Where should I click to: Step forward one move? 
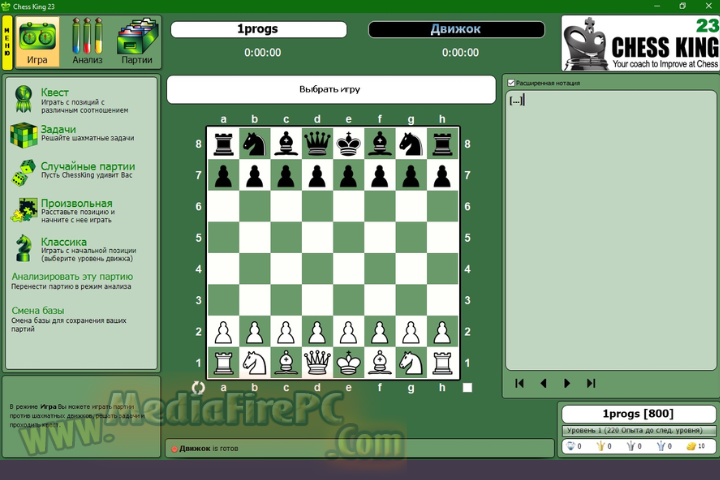click(x=567, y=383)
